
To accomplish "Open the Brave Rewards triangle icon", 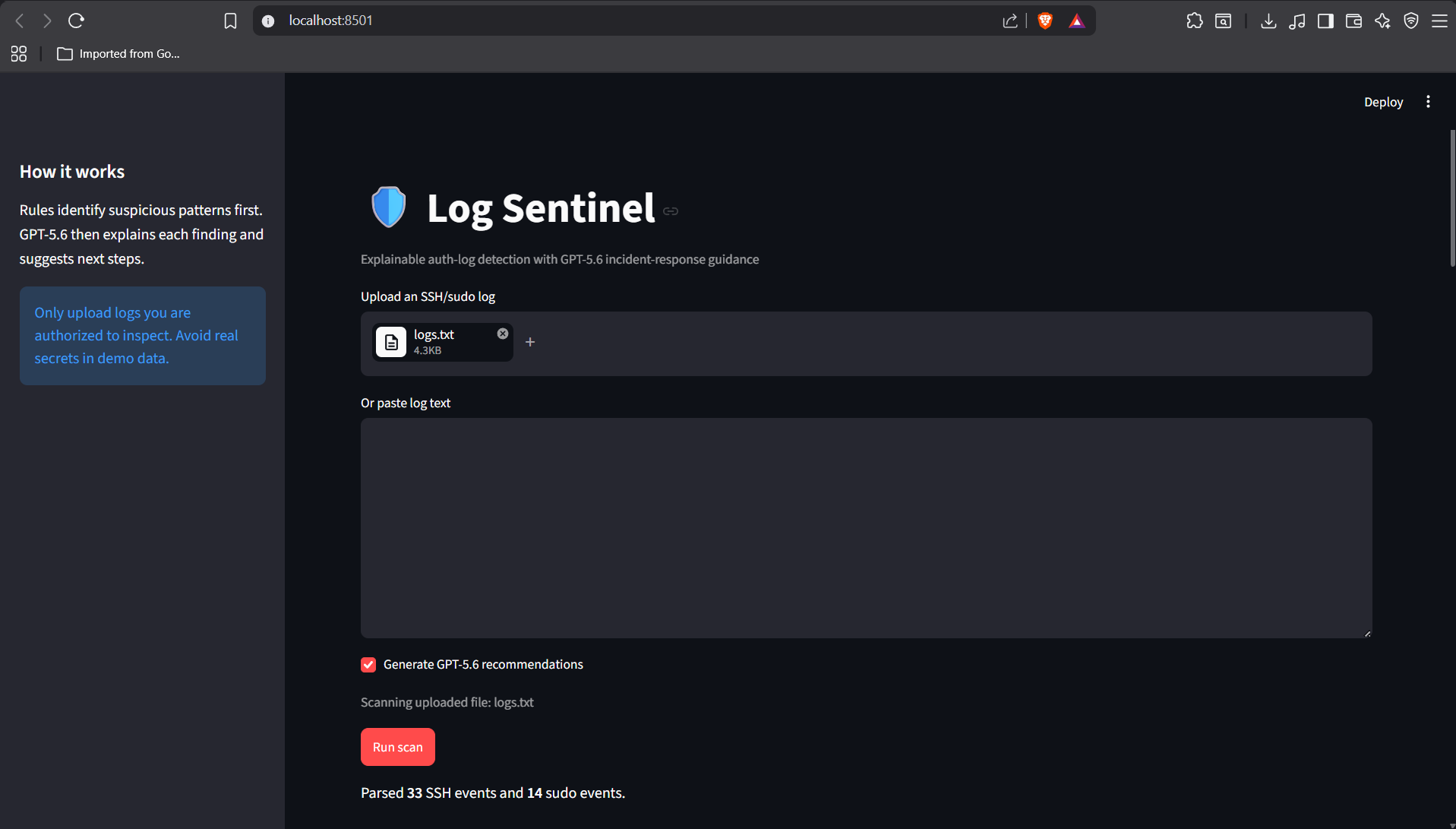I will [1076, 21].
